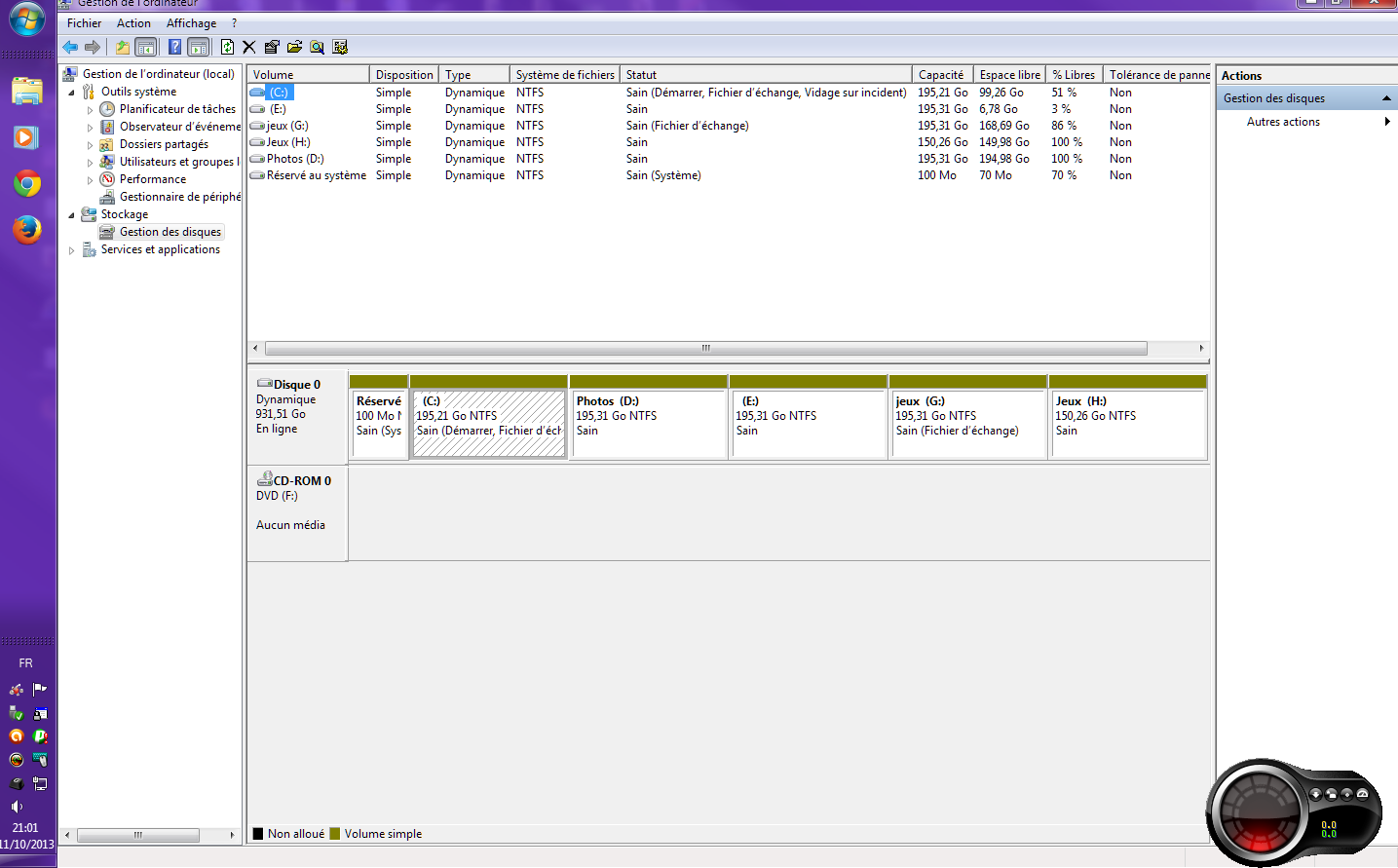Viewport: 1398px width, 868px height.
Task: Select Gestion de l'ordinateur (local) root
Action: tap(158, 74)
